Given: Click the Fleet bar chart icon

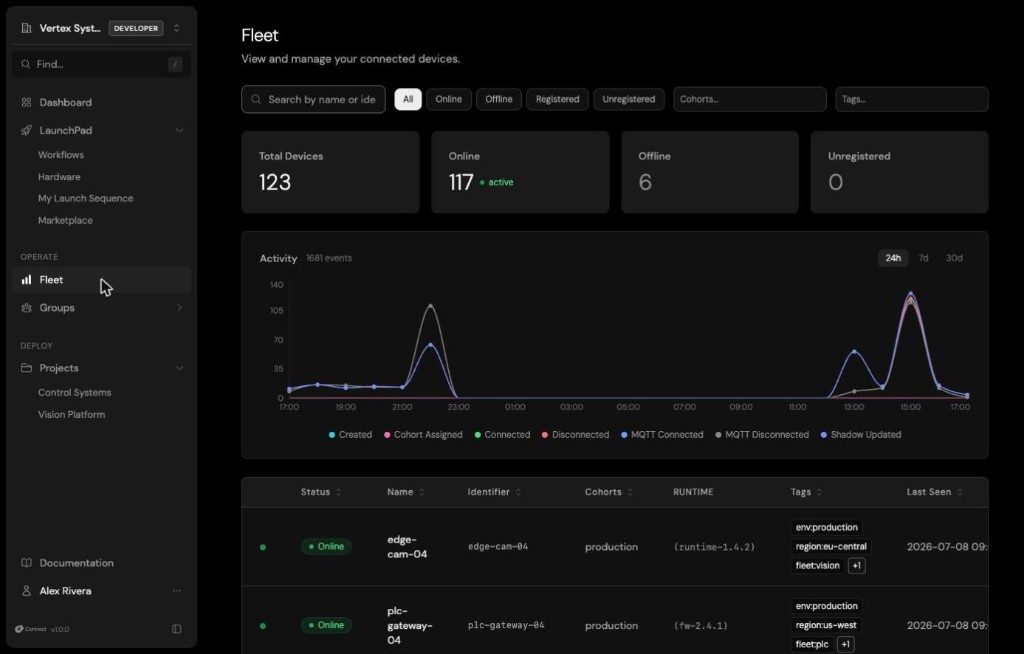Looking at the screenshot, I should (x=26, y=280).
